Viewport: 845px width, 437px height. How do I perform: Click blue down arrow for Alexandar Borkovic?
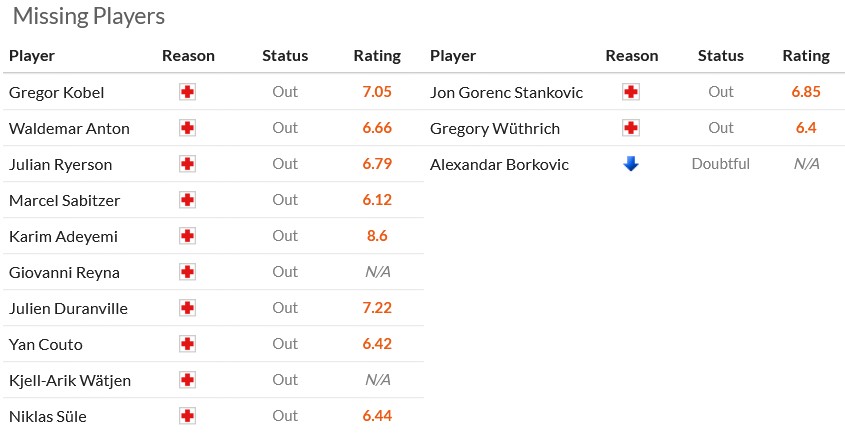(631, 164)
